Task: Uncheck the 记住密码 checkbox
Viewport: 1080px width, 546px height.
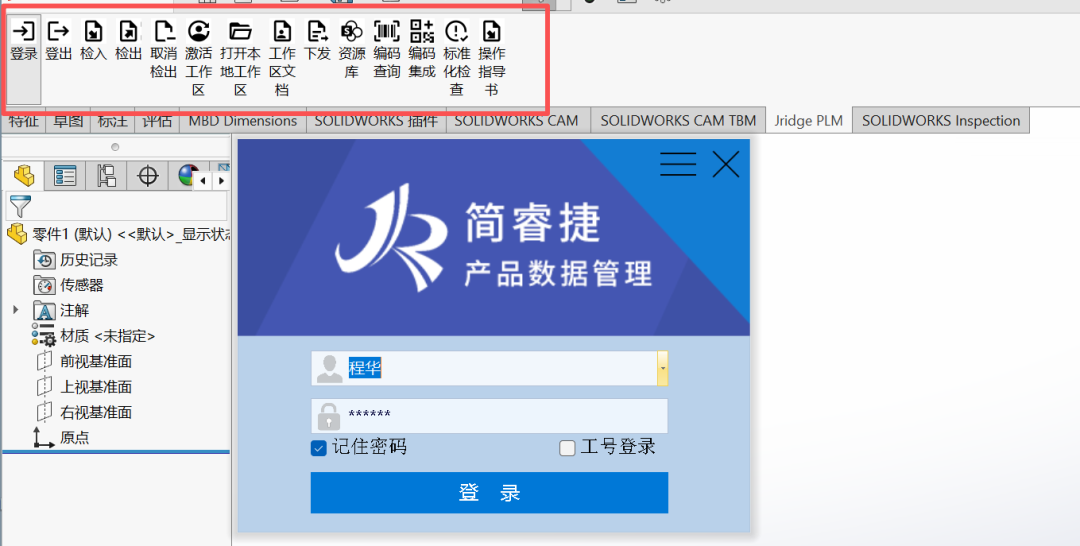Action: 318,448
